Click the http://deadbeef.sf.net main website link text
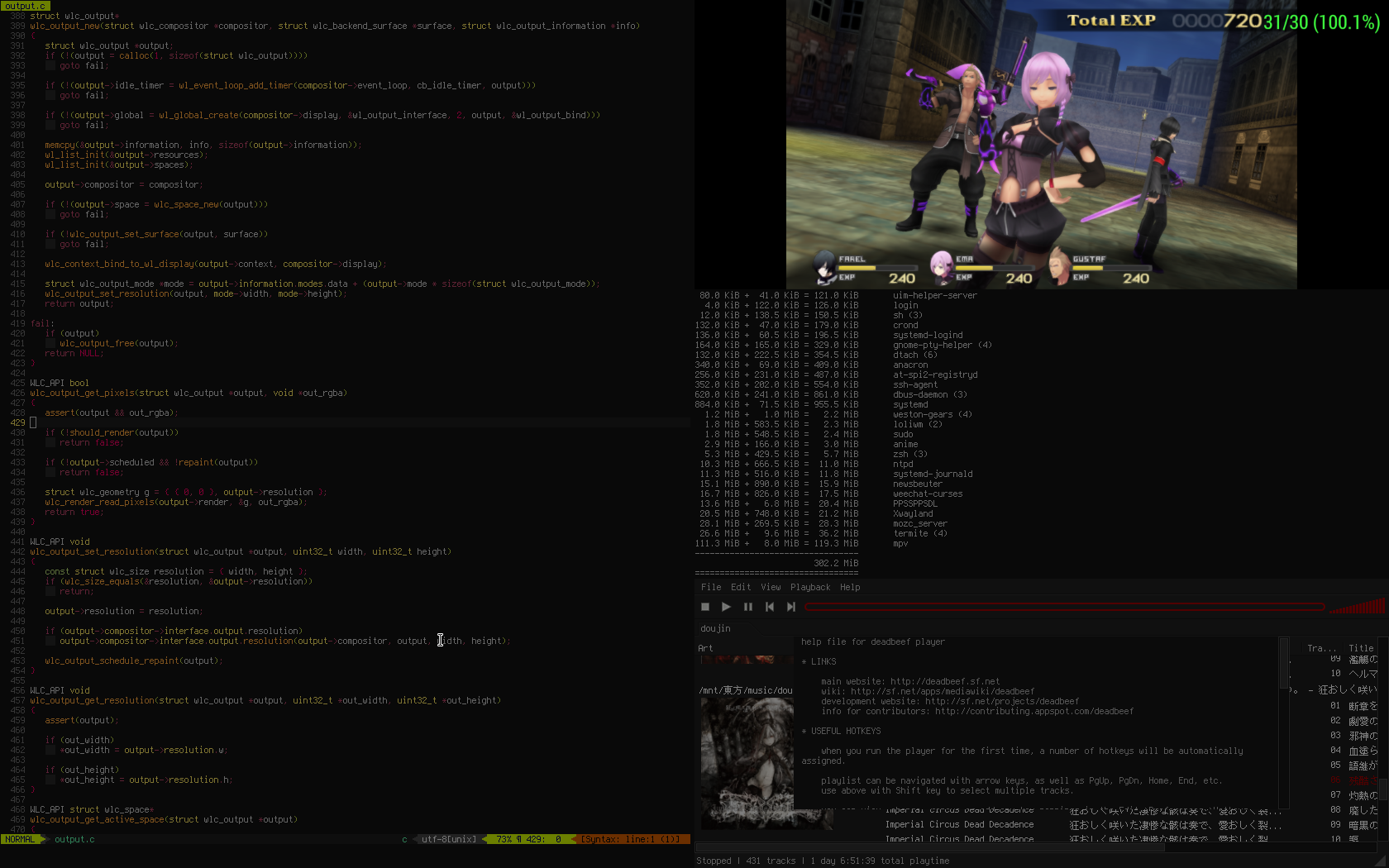The image size is (1389, 868). (945, 681)
